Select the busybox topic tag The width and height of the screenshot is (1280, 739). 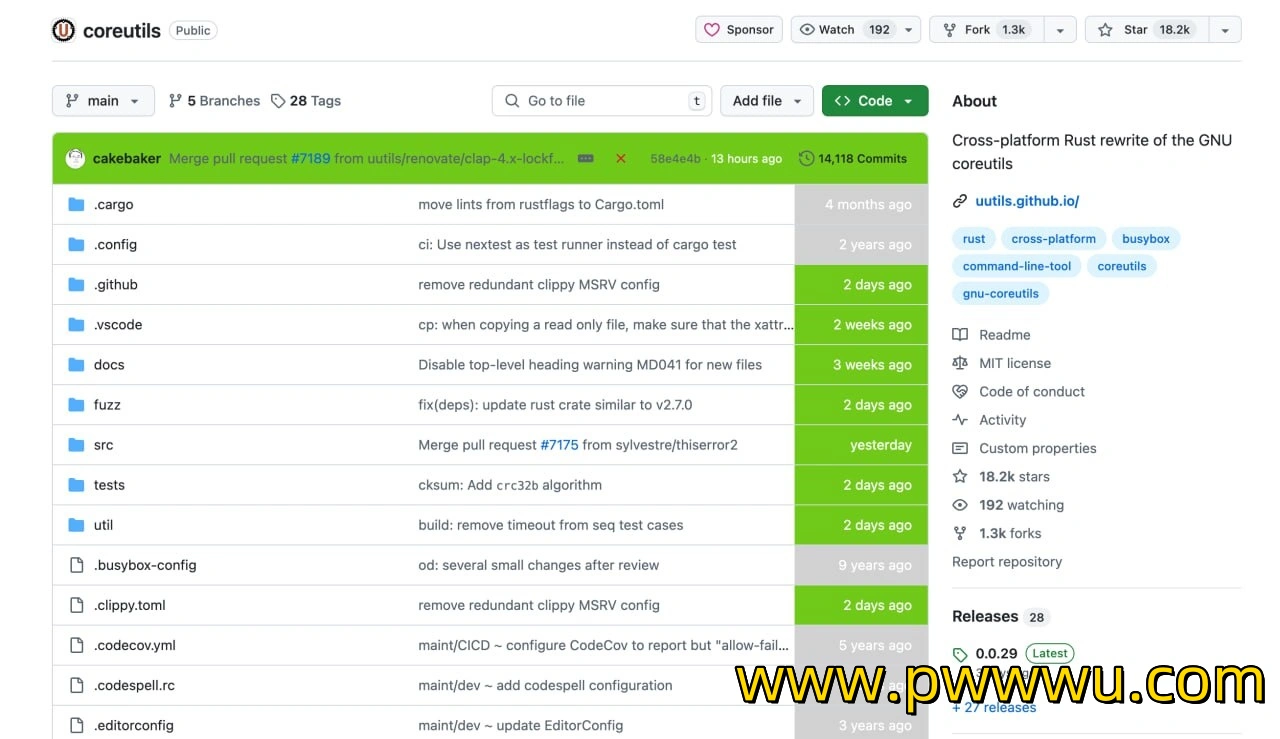1146,238
